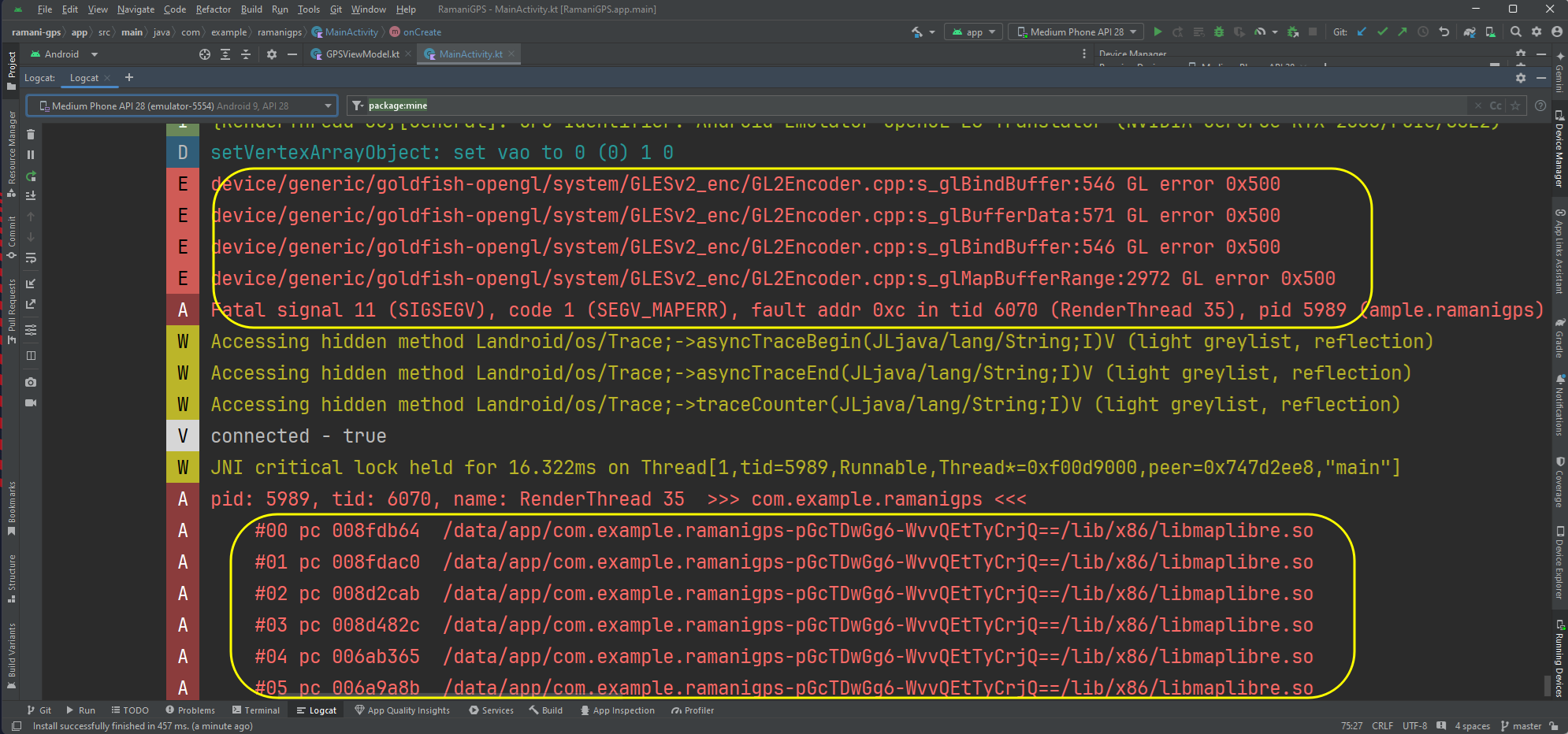Open account profile avatar icon
The width and height of the screenshot is (1568, 734).
pos(1557,32)
